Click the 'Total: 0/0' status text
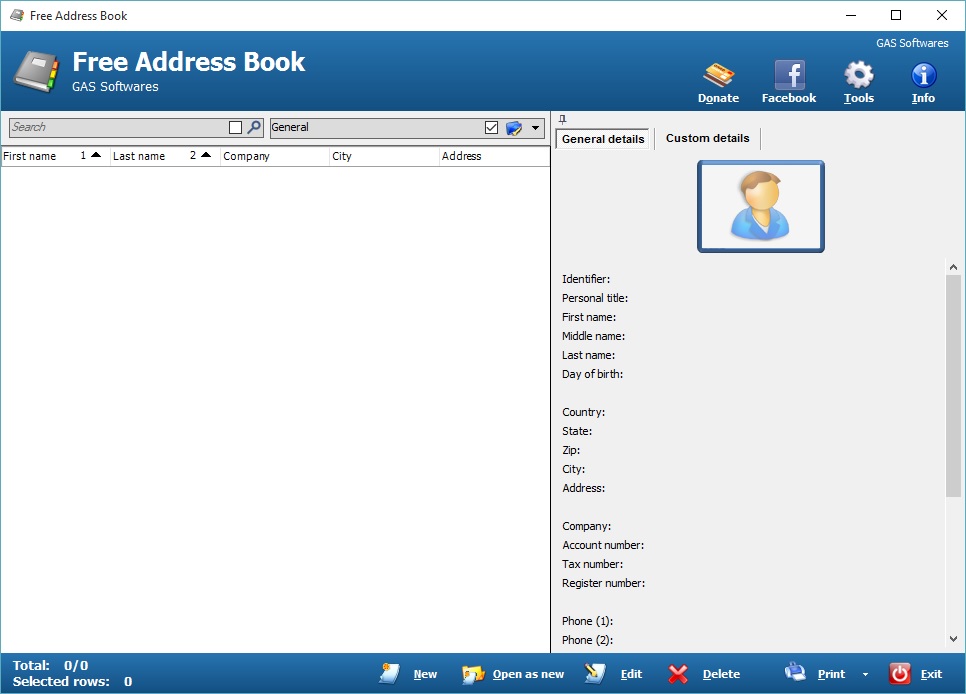This screenshot has height=694, width=966. pos(51,666)
